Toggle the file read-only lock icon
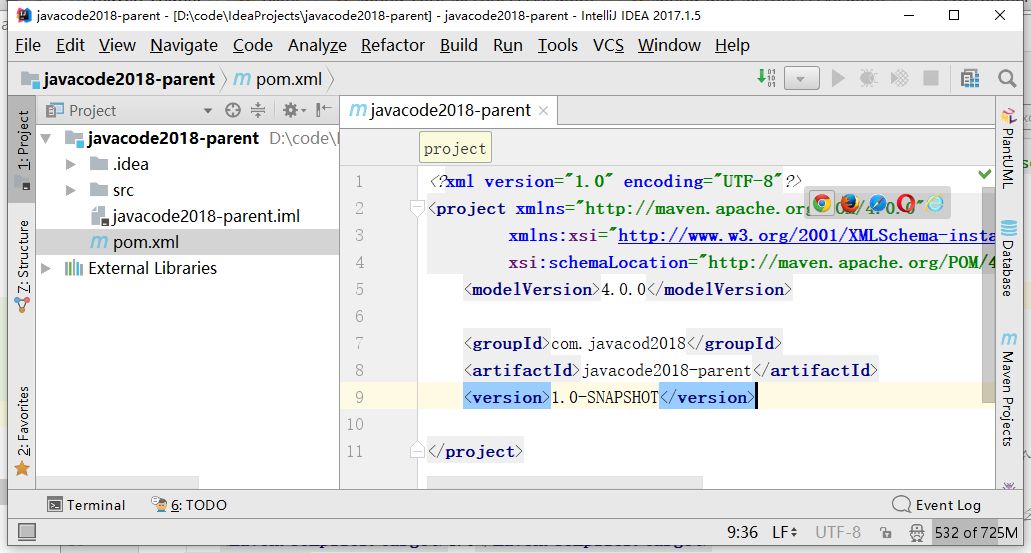 [x=886, y=533]
